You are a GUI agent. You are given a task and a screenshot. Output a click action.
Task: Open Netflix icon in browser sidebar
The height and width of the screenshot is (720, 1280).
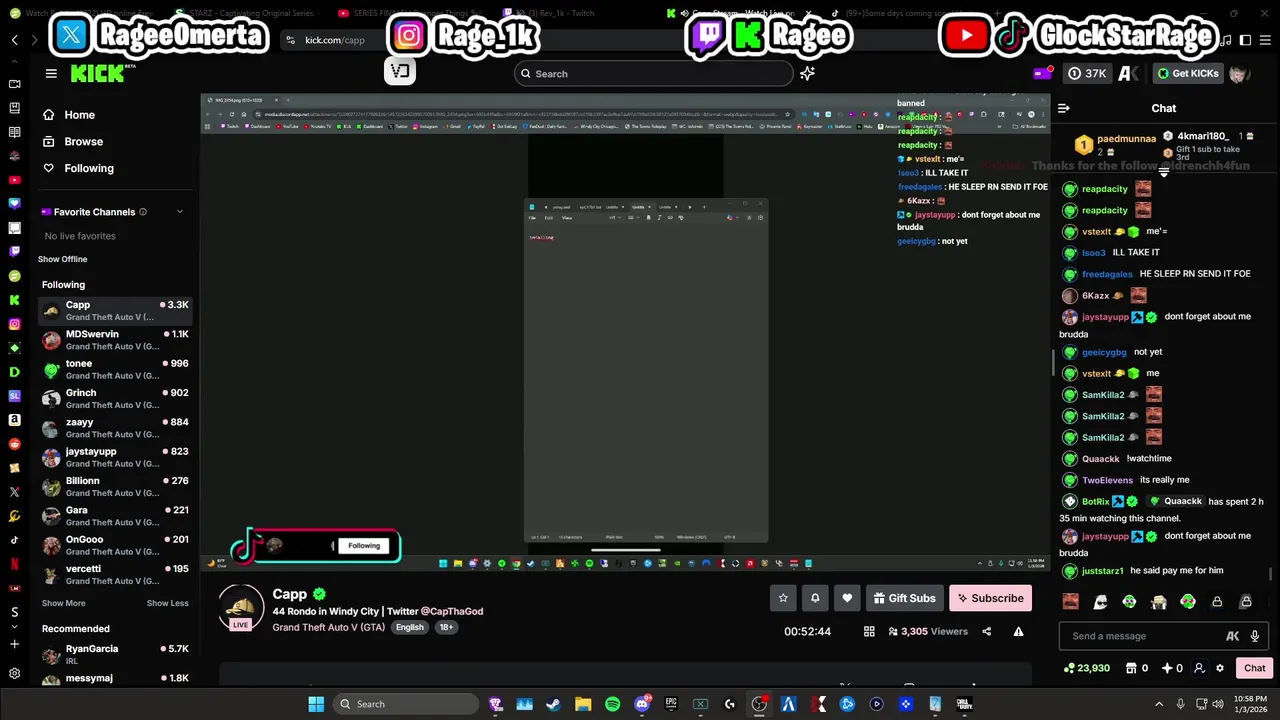[x=14, y=563]
